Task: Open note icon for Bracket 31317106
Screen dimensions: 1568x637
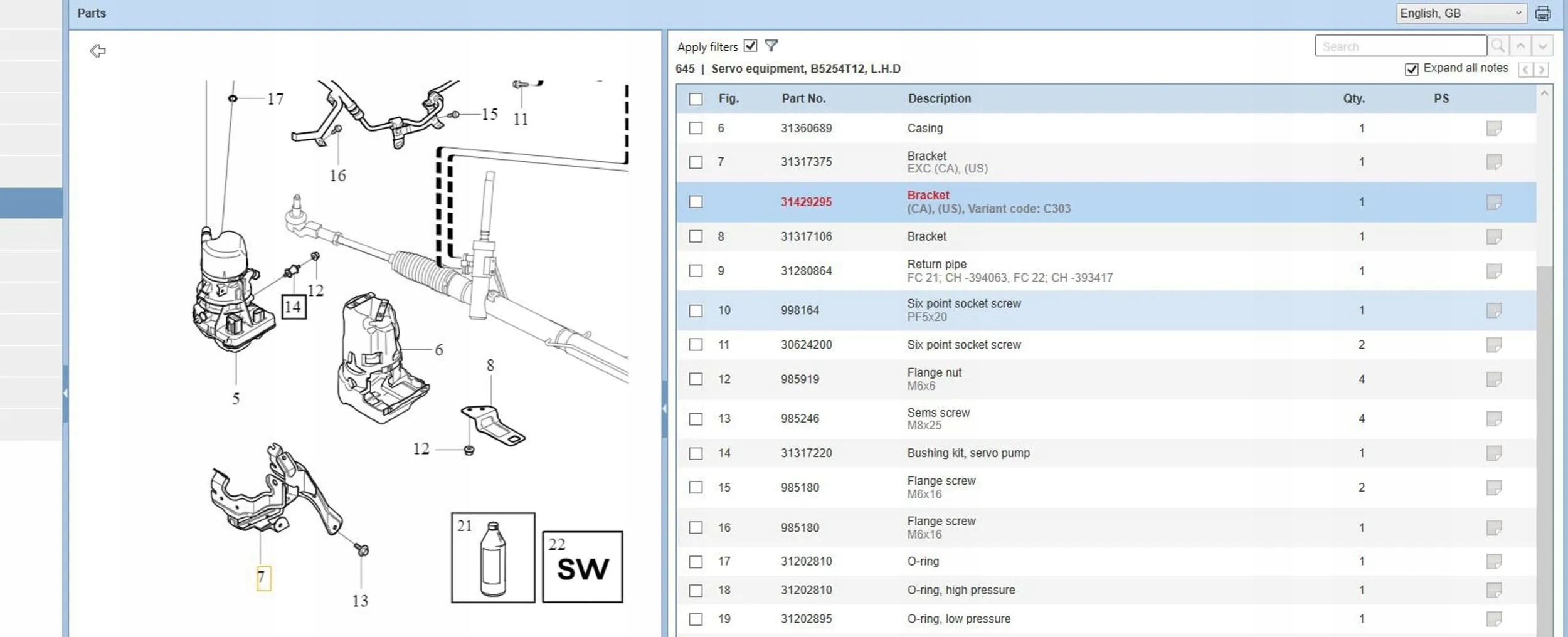Action: (x=1494, y=236)
